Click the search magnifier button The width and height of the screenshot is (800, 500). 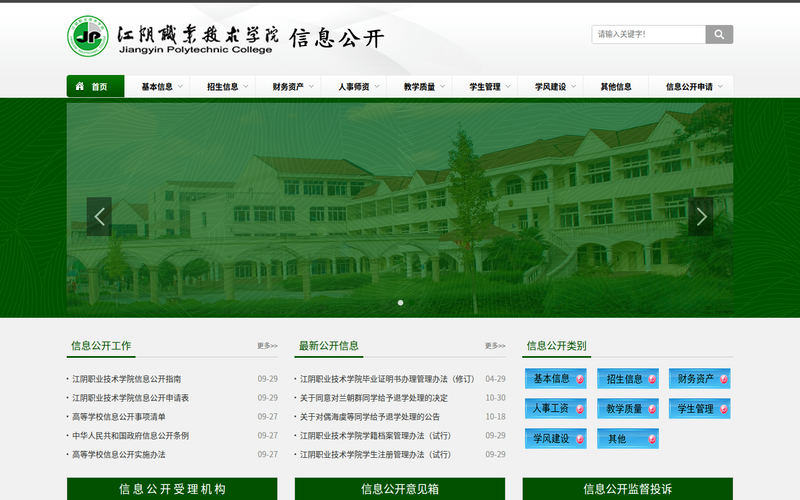719,34
